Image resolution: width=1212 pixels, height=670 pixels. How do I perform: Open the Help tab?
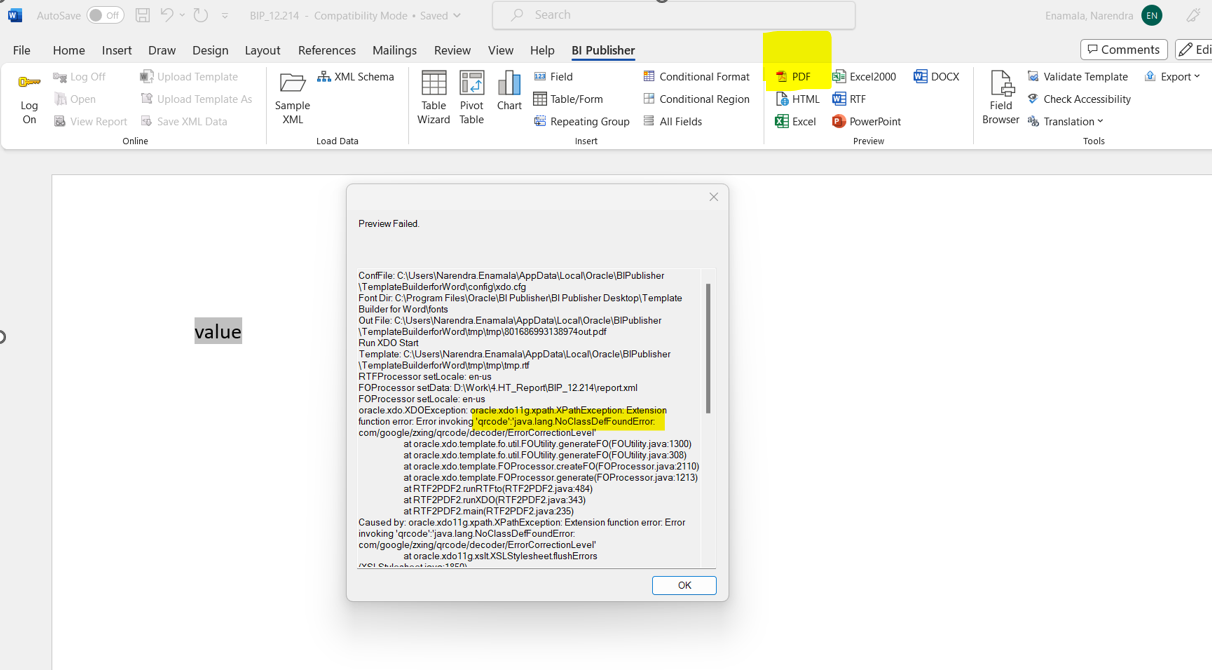point(542,50)
